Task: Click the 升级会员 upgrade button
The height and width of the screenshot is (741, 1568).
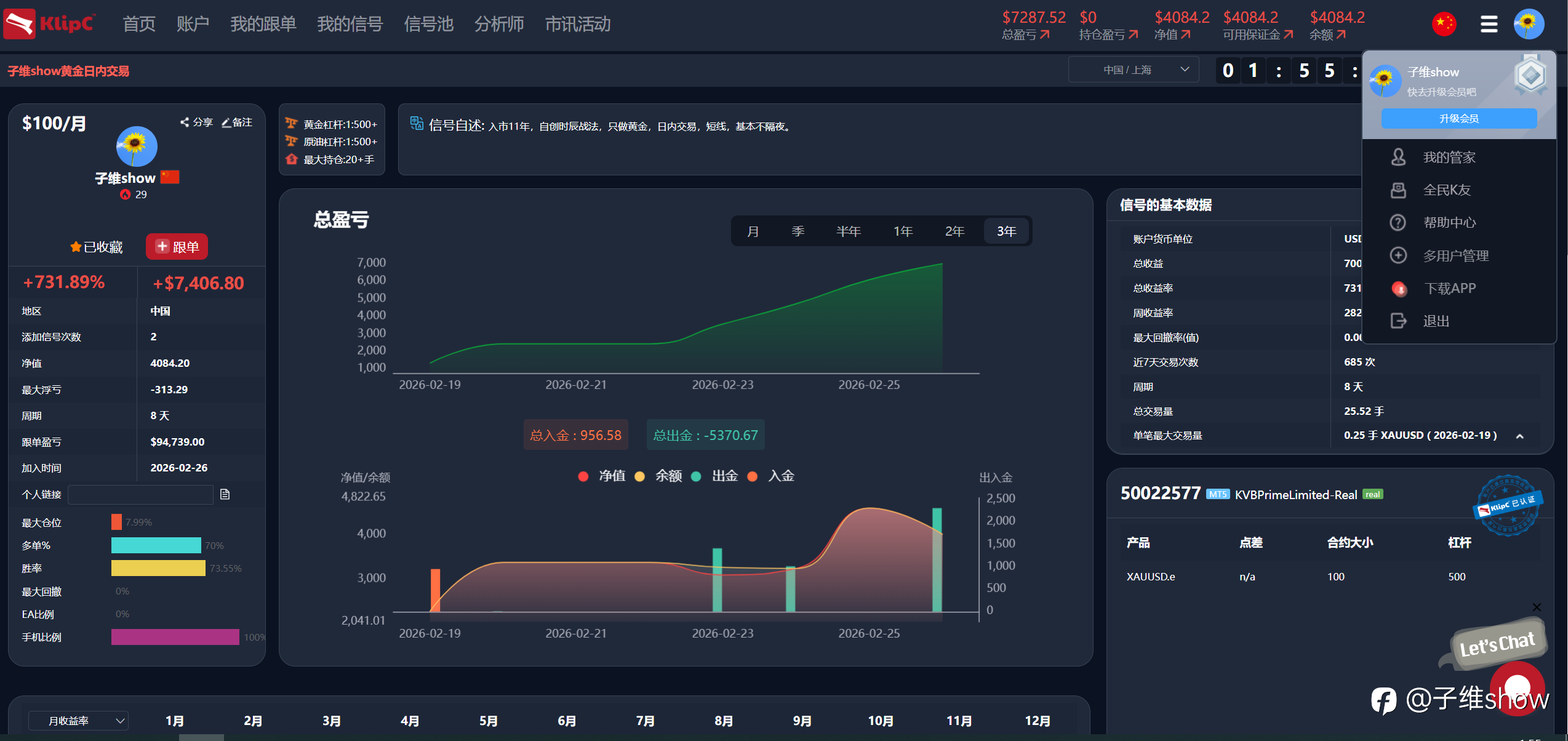Action: 1458,118
